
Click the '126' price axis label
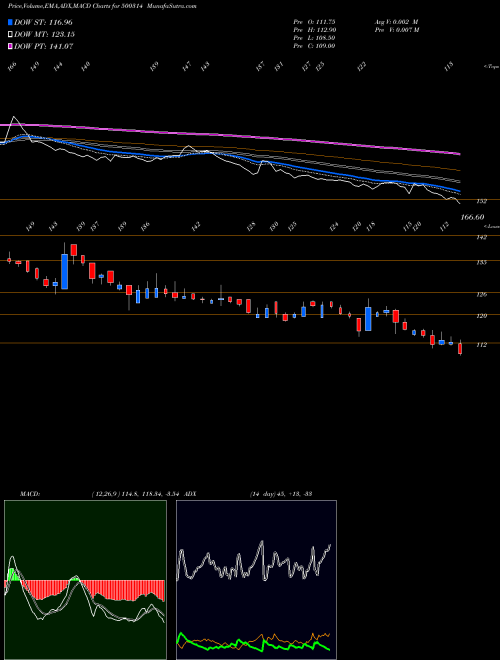(x=482, y=295)
